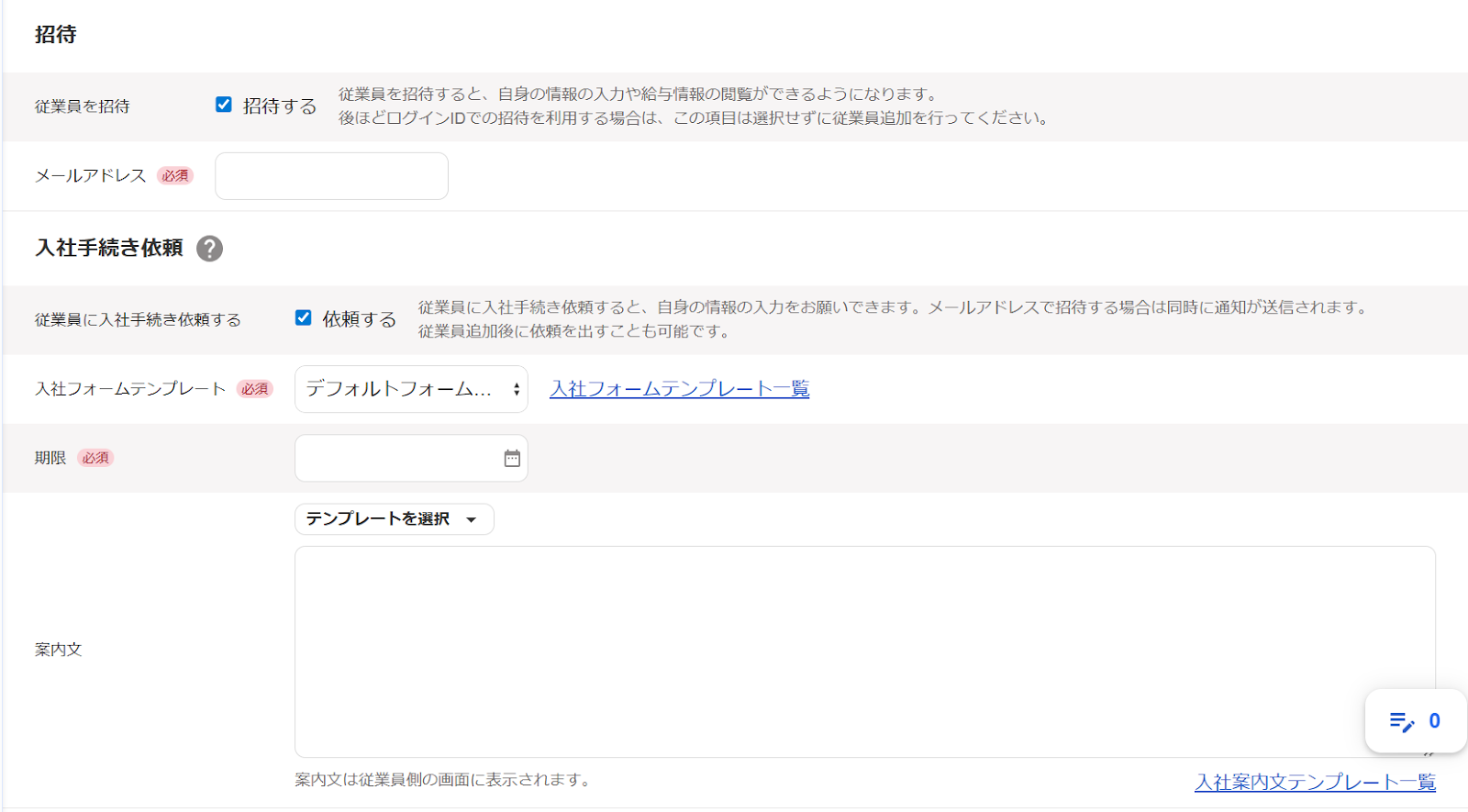Click the 入社フォームテンプレート field label
Viewport: 1468px width, 812px height.
pos(130,389)
